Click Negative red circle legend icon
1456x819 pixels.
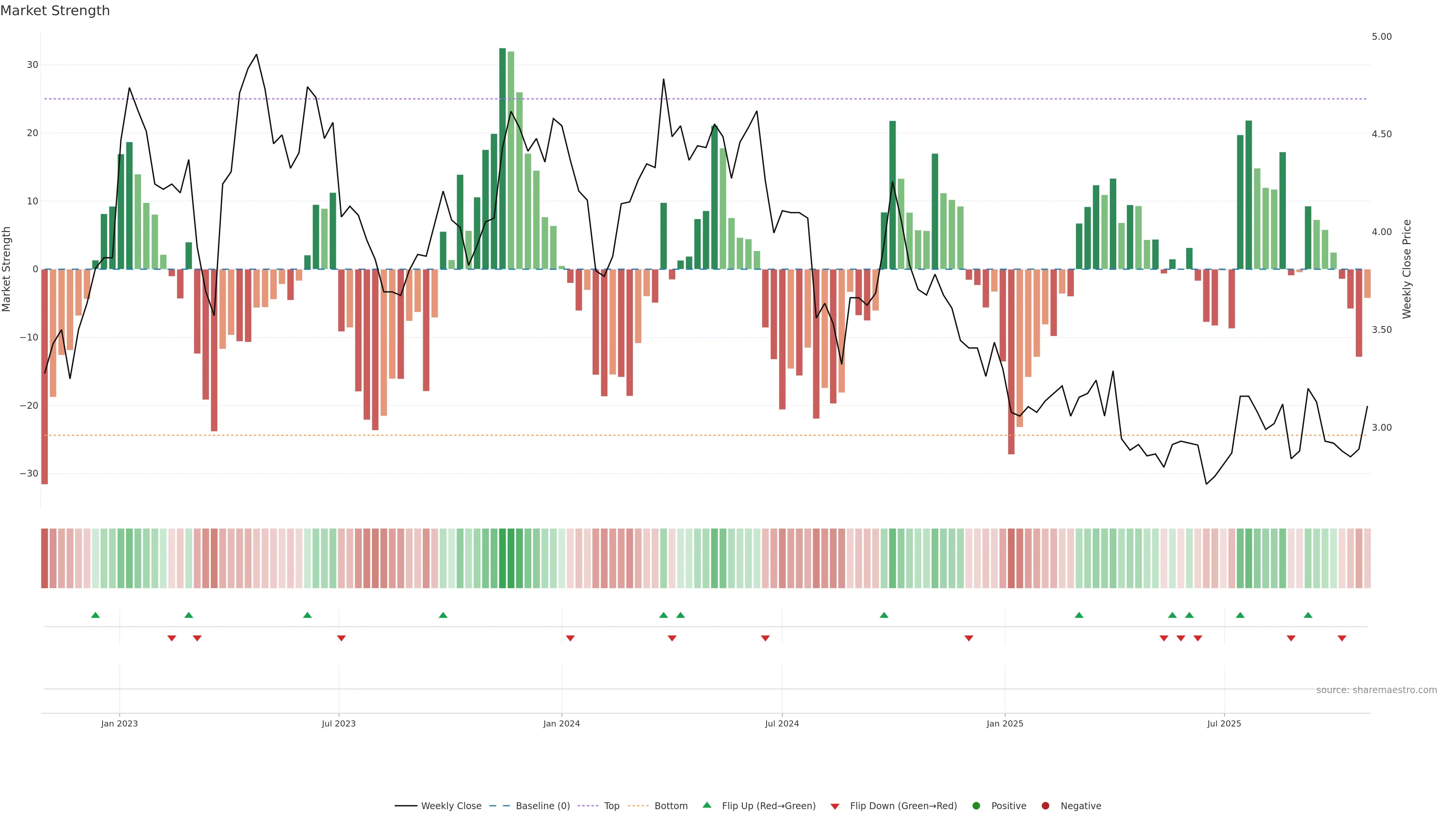1045,806
